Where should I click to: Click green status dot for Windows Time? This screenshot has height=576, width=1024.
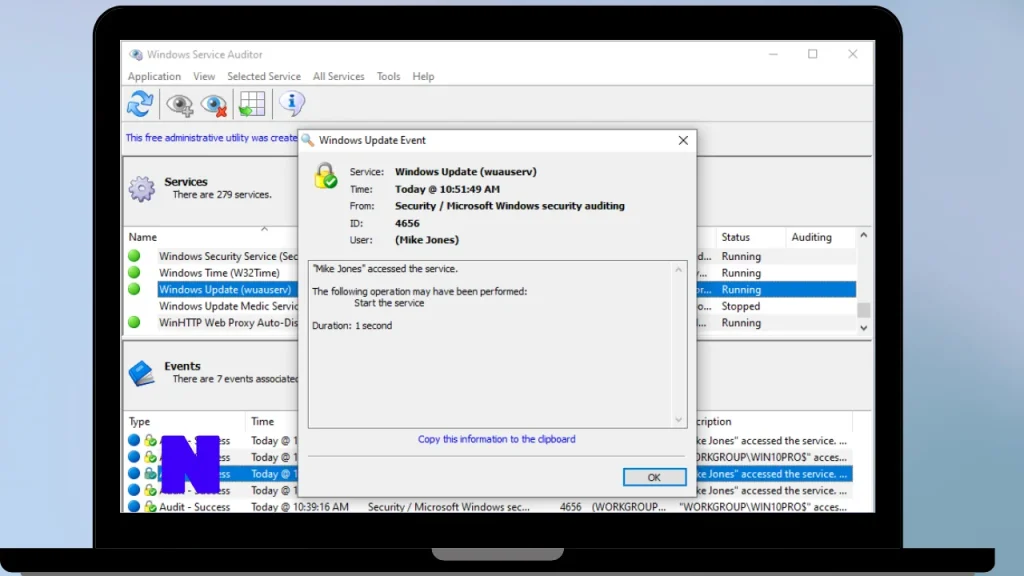click(x=134, y=272)
